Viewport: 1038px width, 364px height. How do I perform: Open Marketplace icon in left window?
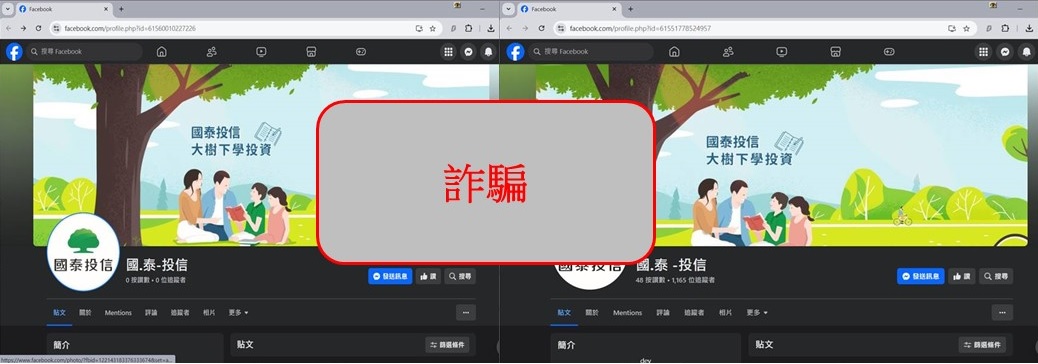[x=311, y=52]
